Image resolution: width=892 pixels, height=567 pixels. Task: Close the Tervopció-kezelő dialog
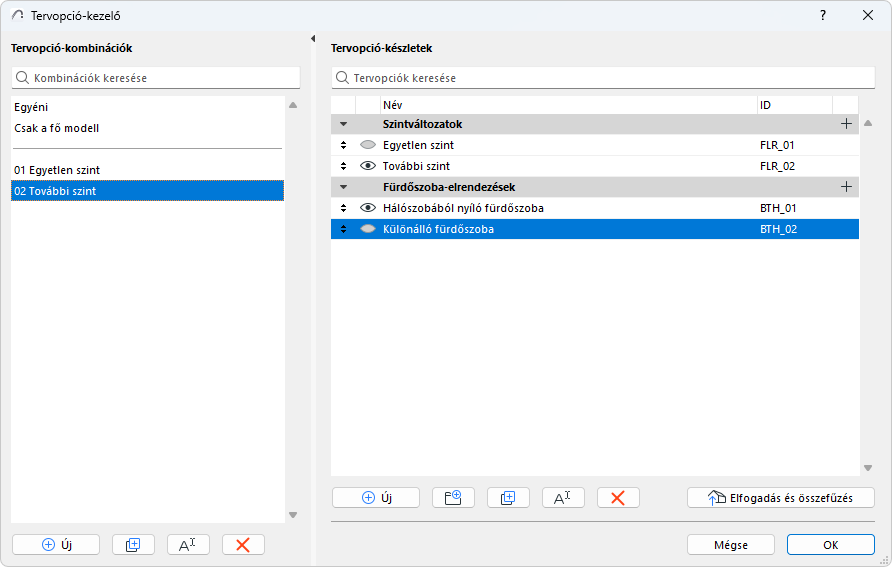tap(868, 15)
